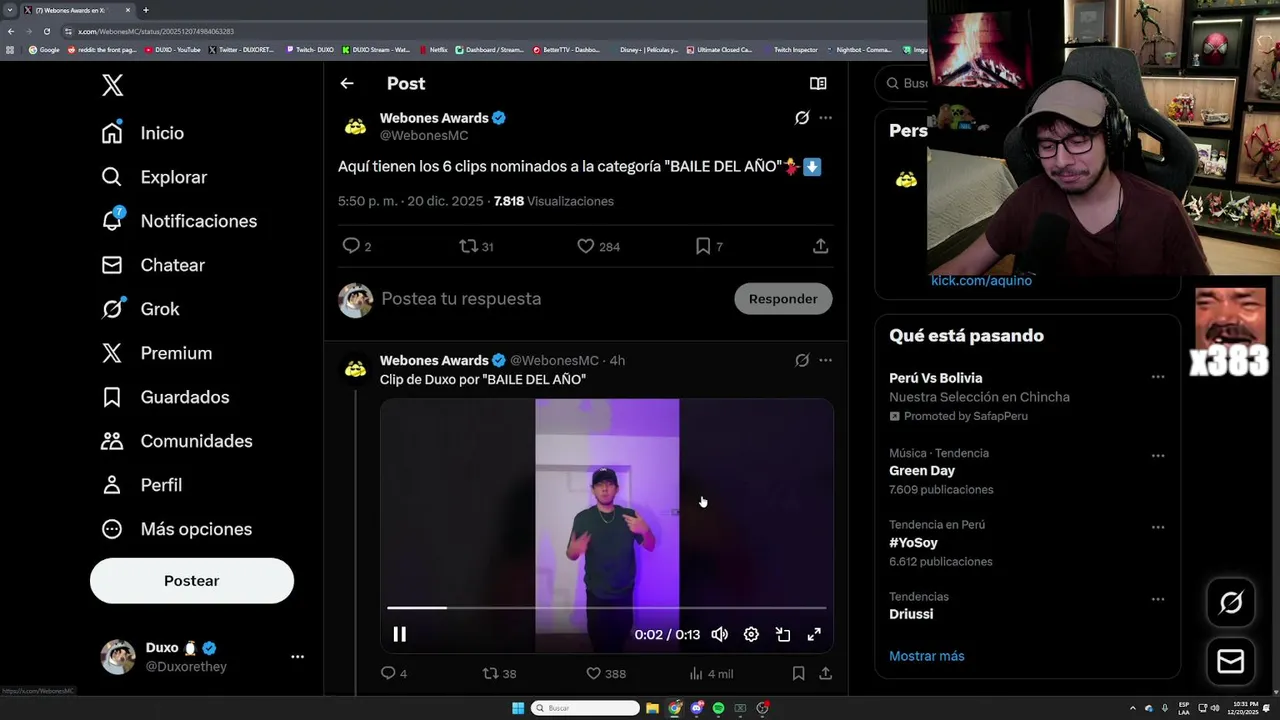
Task: Open the Premium page
Action: coord(156,353)
